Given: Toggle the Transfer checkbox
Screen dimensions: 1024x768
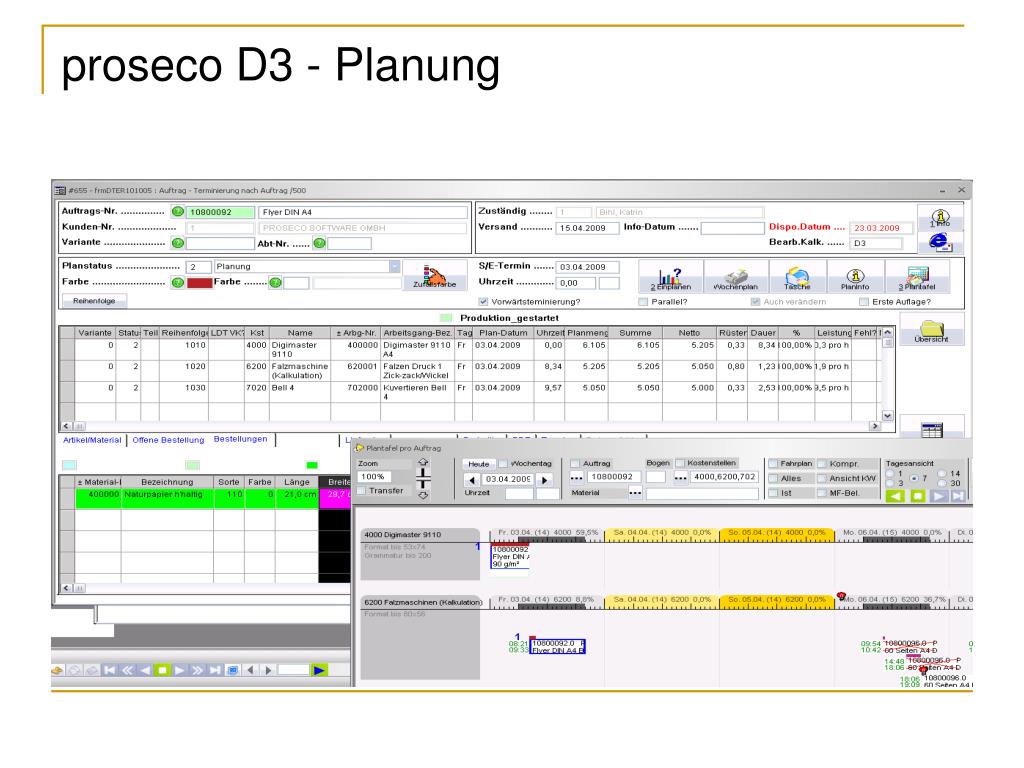Looking at the screenshot, I should pyautogui.click(x=362, y=490).
